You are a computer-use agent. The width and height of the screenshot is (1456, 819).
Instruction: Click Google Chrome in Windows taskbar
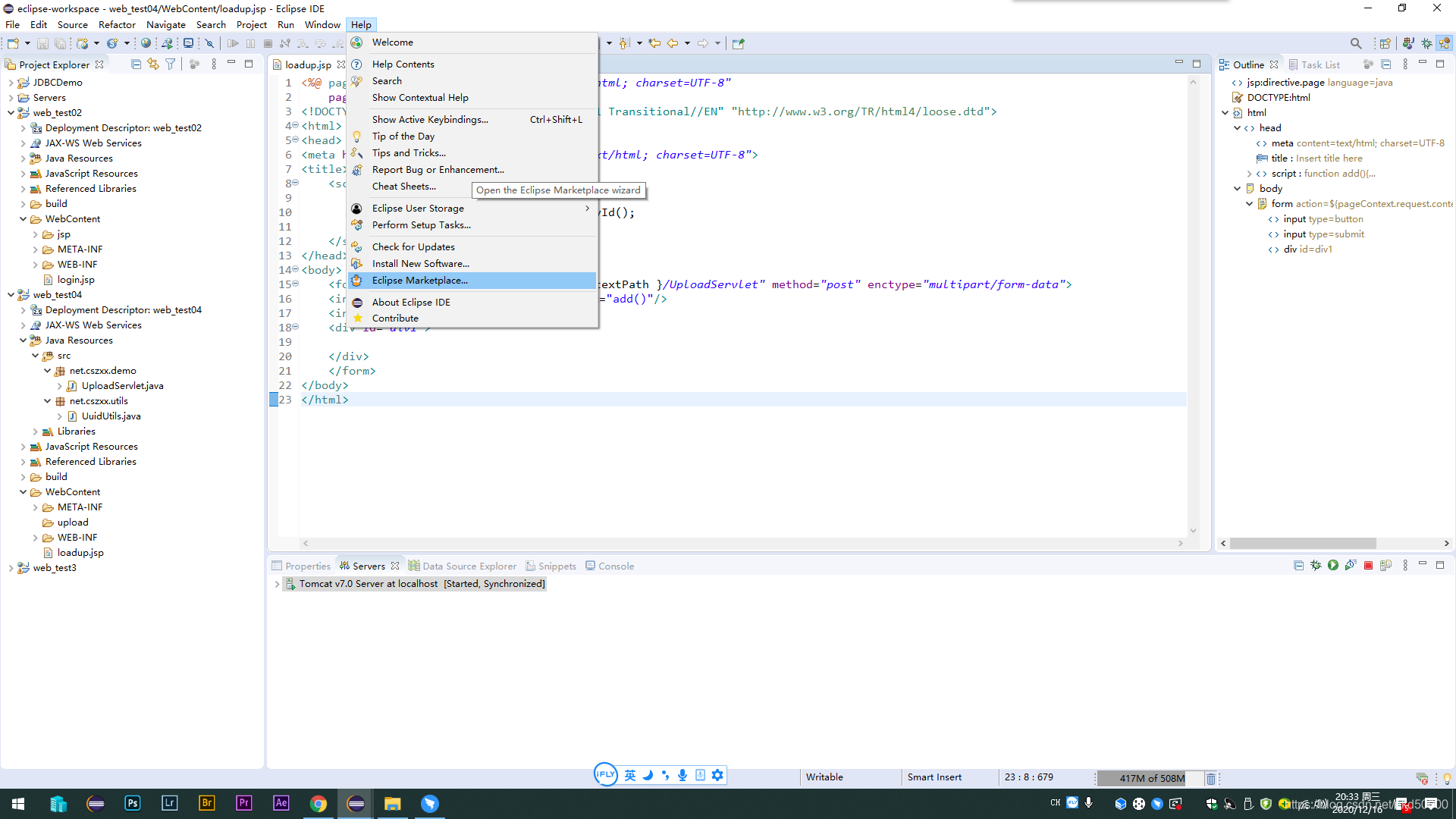click(x=318, y=803)
